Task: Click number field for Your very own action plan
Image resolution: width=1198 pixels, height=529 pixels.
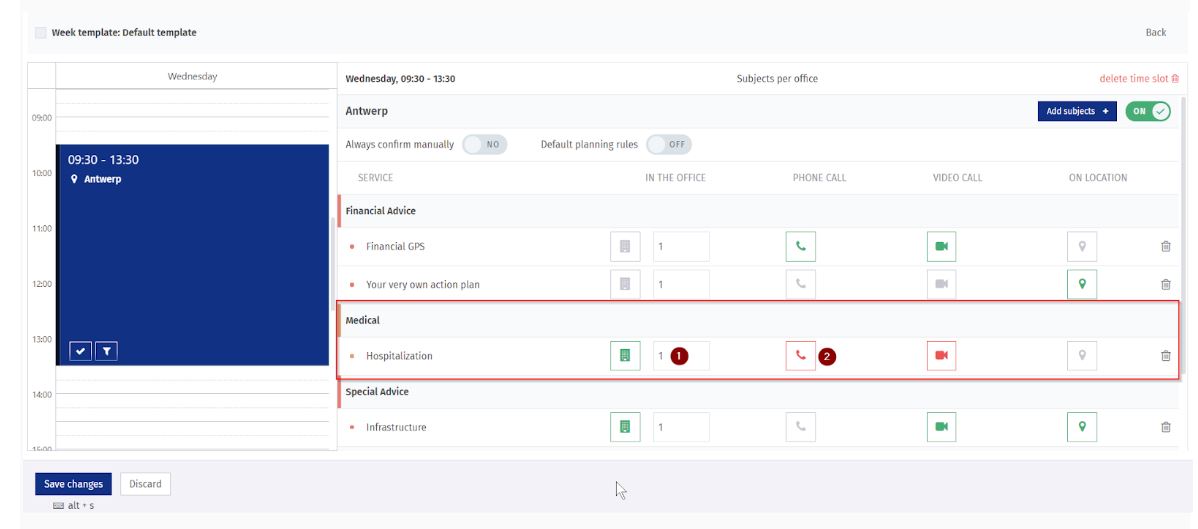Action: [x=681, y=284]
